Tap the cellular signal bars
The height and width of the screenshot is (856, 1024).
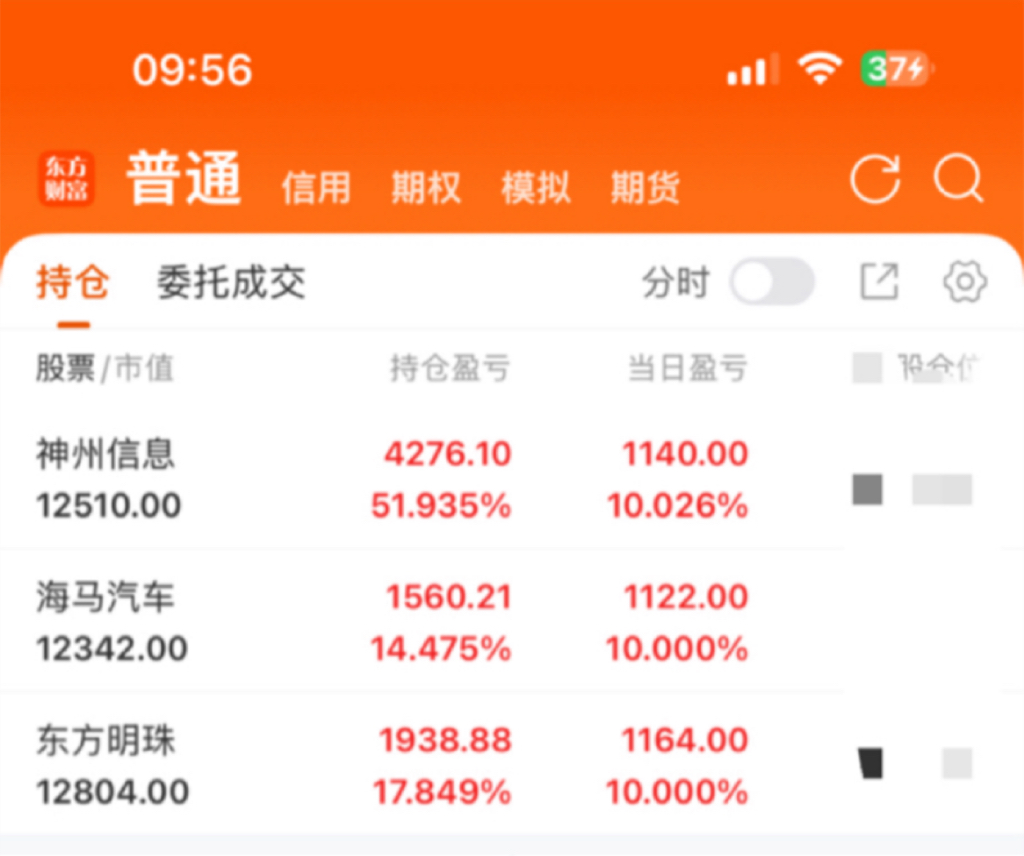coord(753,69)
